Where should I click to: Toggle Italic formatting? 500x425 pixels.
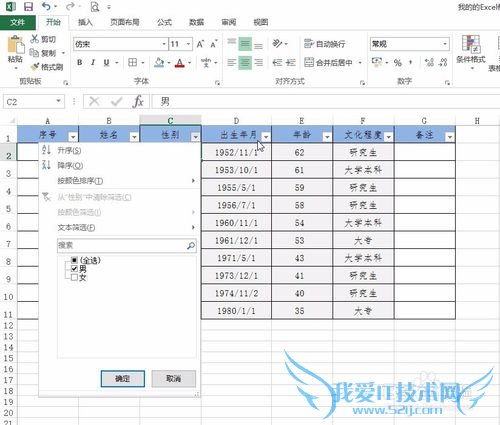[93, 62]
